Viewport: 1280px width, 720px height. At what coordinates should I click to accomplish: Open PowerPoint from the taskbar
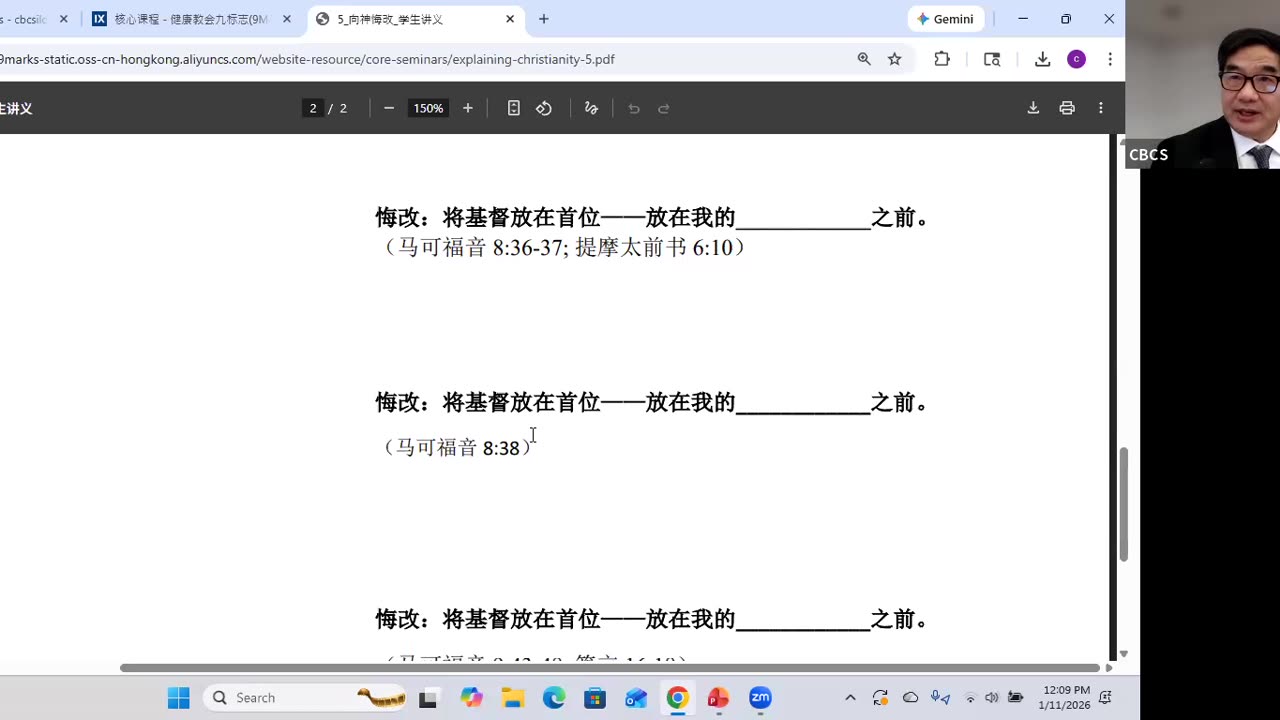(x=718, y=697)
